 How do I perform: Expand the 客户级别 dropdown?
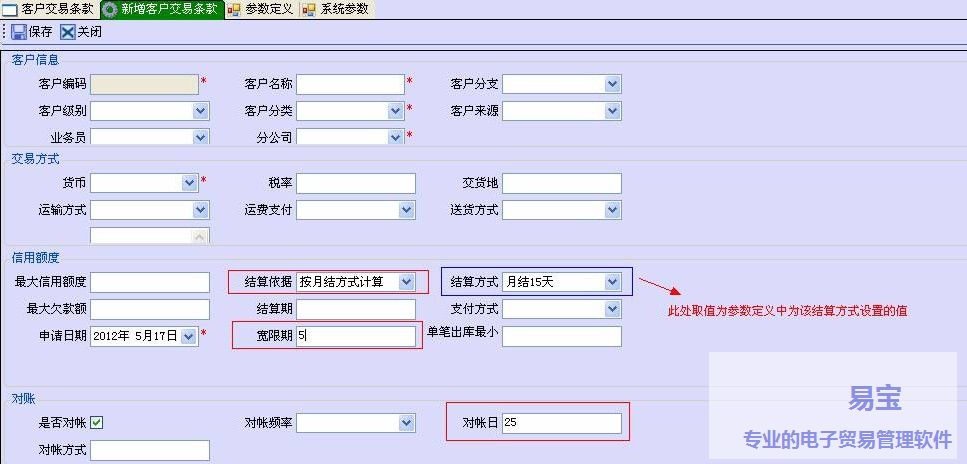pyautogui.click(x=200, y=110)
